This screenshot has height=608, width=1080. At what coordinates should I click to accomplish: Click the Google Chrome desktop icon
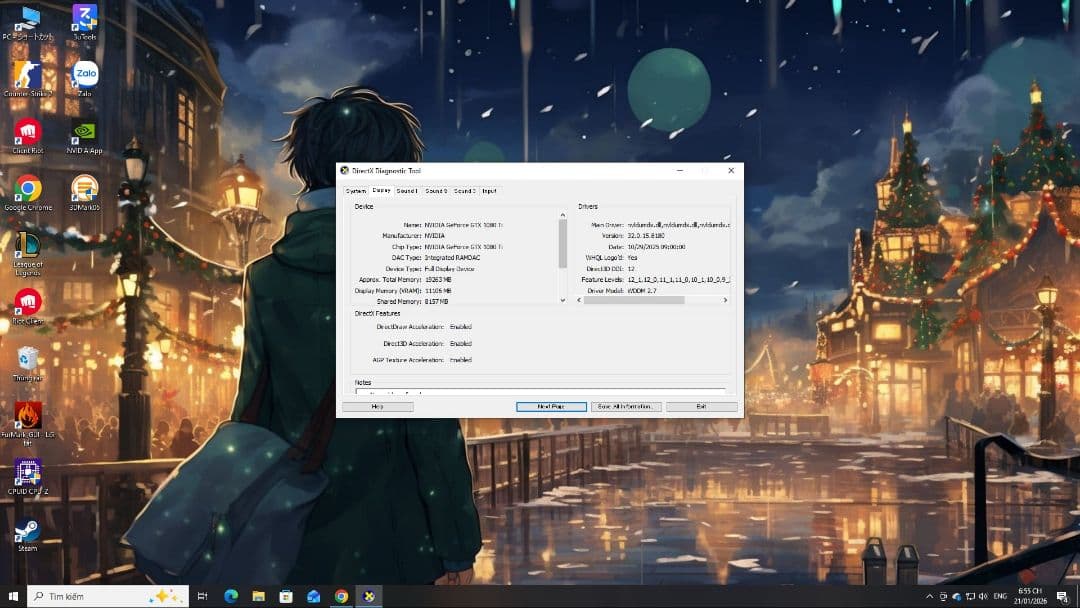click(27, 190)
